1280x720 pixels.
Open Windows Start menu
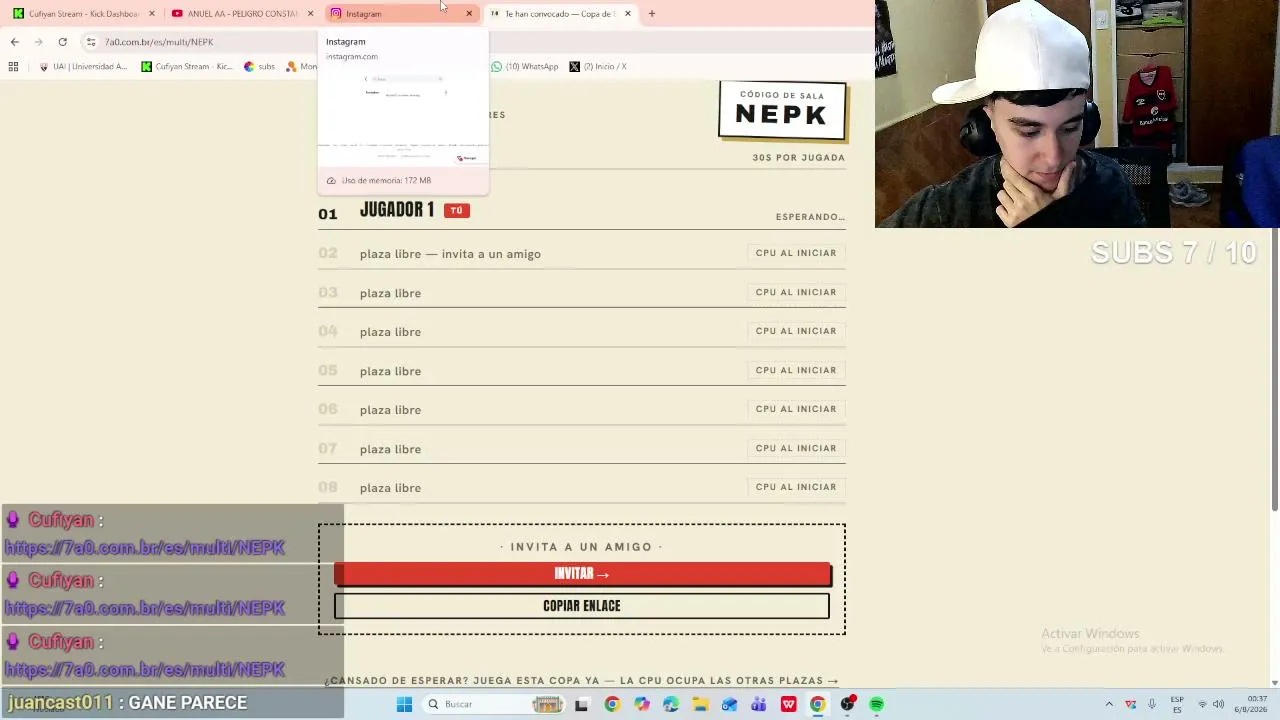[x=404, y=704]
